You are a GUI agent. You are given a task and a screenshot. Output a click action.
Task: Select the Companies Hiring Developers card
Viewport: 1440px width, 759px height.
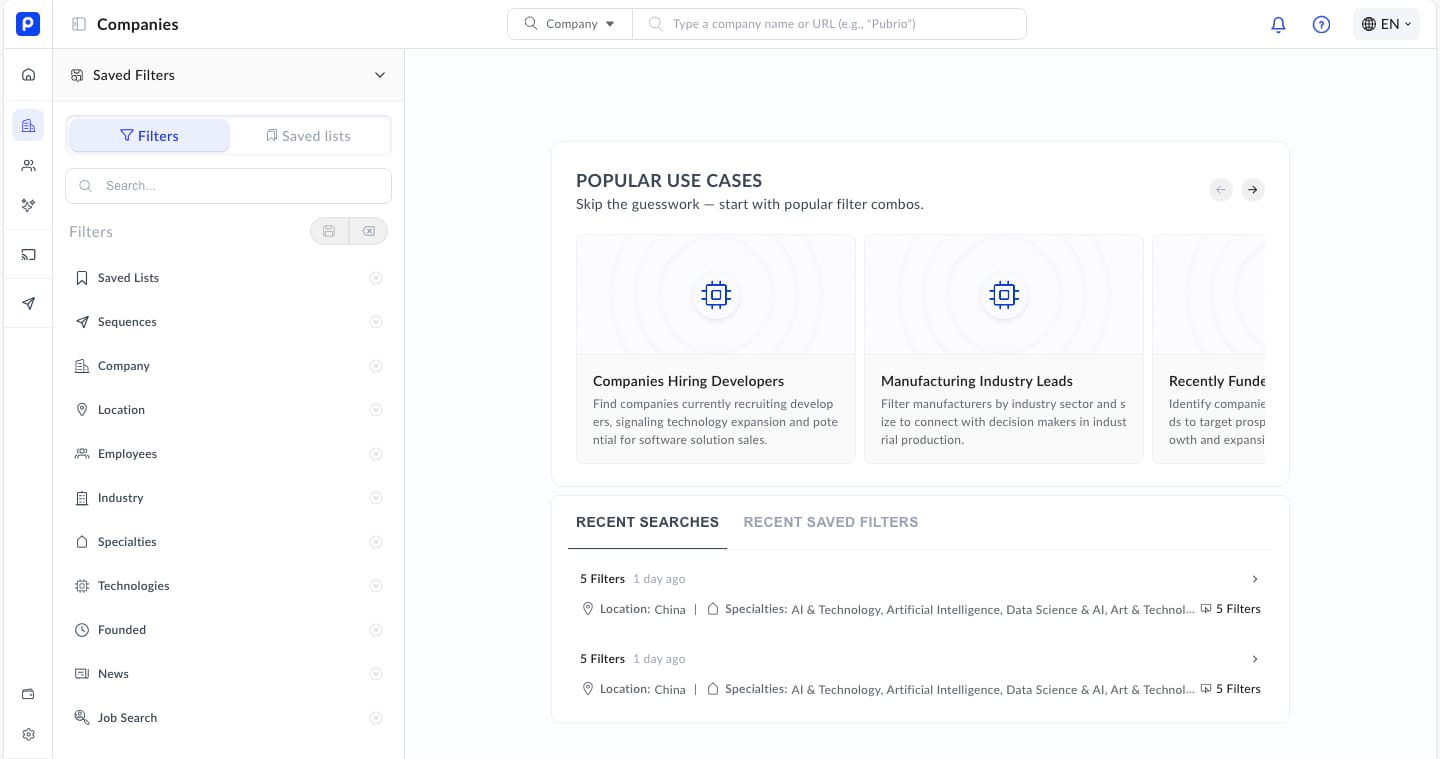715,348
